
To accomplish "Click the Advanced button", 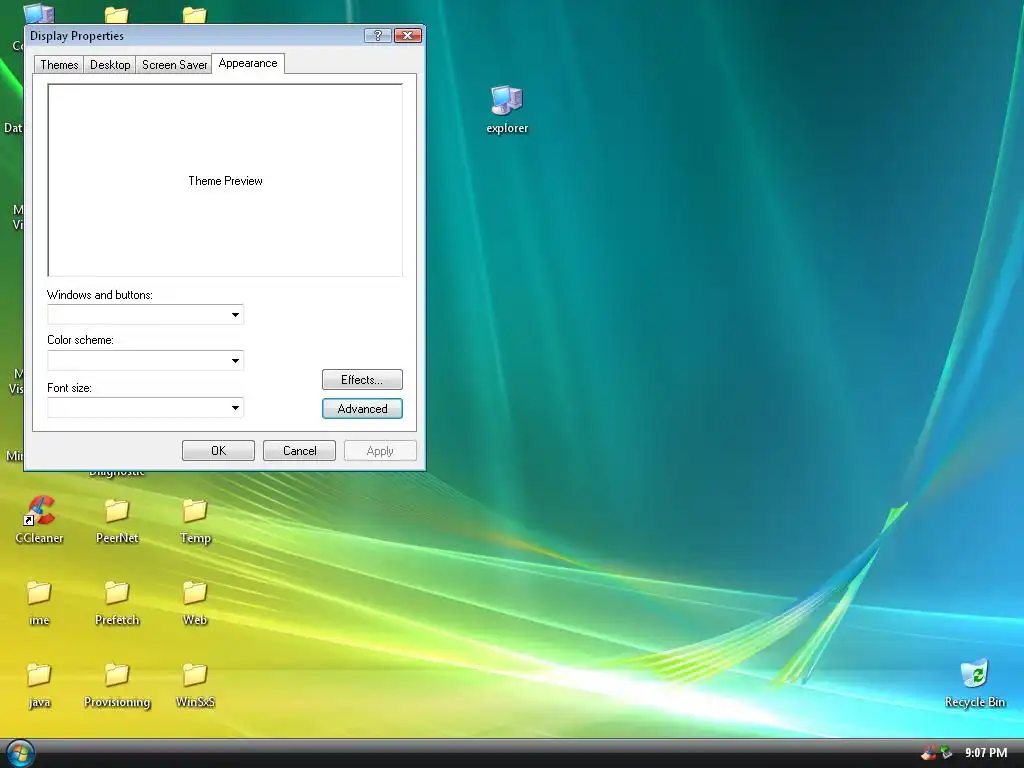I will [362, 409].
